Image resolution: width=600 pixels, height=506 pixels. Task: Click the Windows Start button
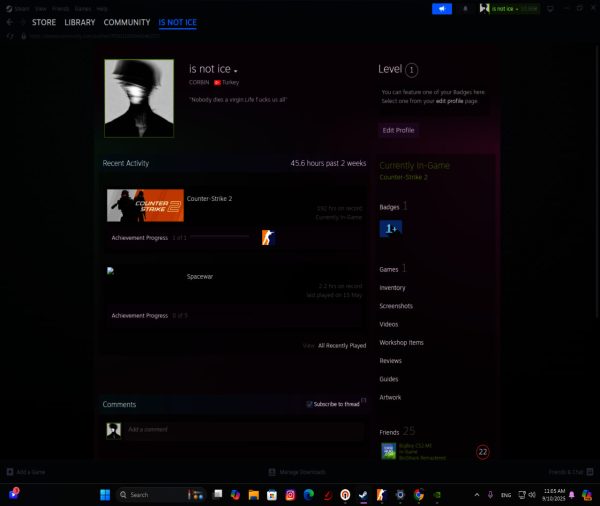click(103, 495)
